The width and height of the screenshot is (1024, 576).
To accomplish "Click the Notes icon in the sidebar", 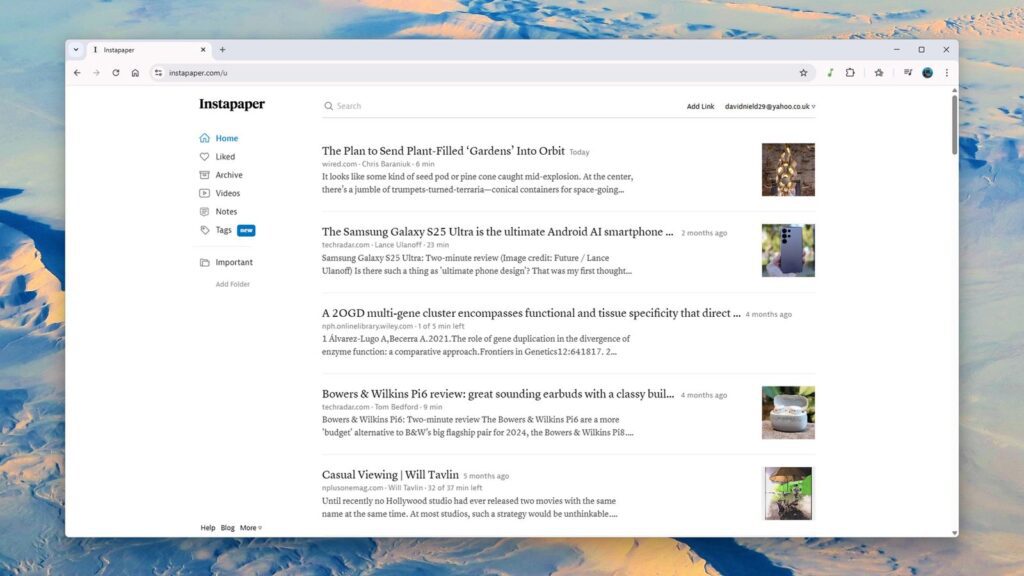I will tap(204, 212).
